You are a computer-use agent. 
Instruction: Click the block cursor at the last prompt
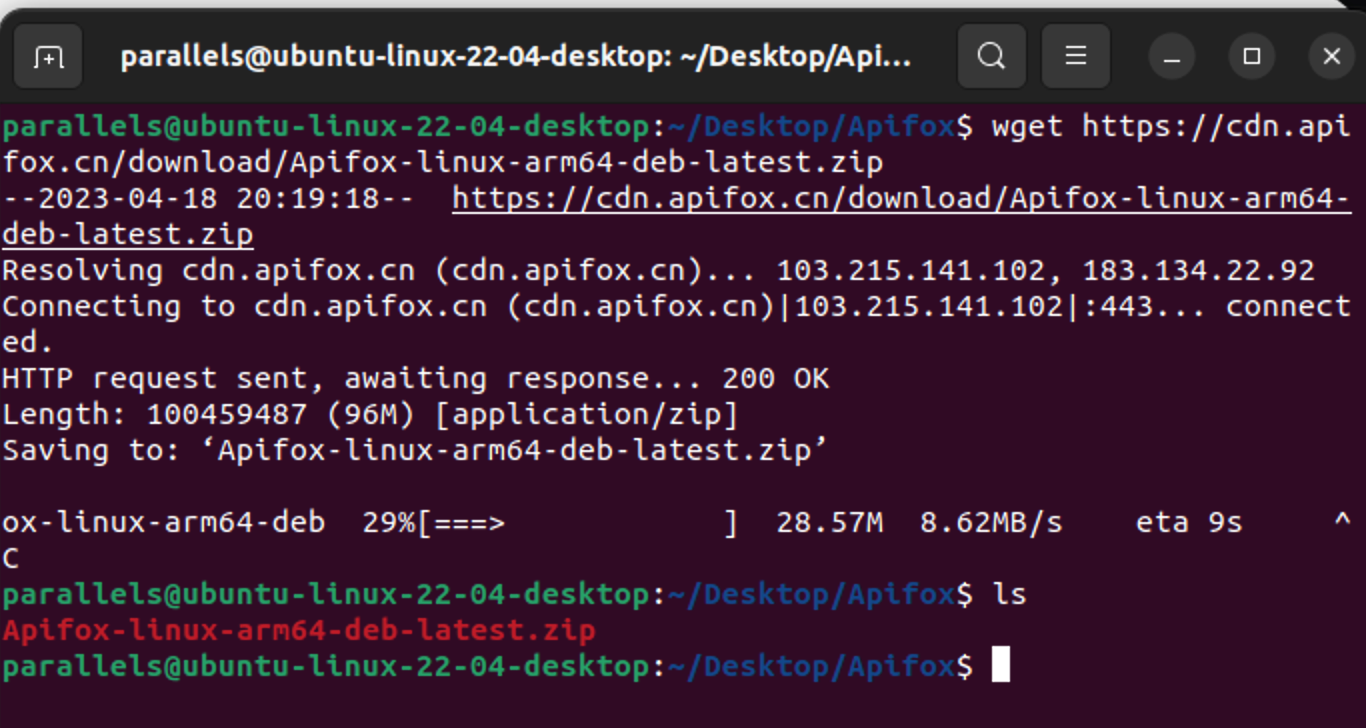[1000, 666]
